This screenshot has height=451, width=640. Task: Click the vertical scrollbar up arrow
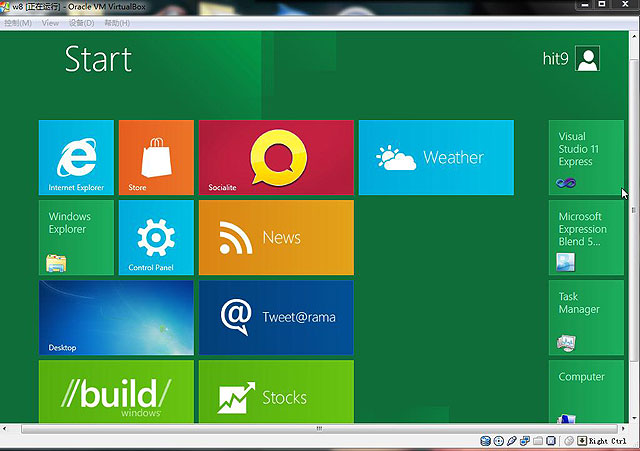coord(634,37)
